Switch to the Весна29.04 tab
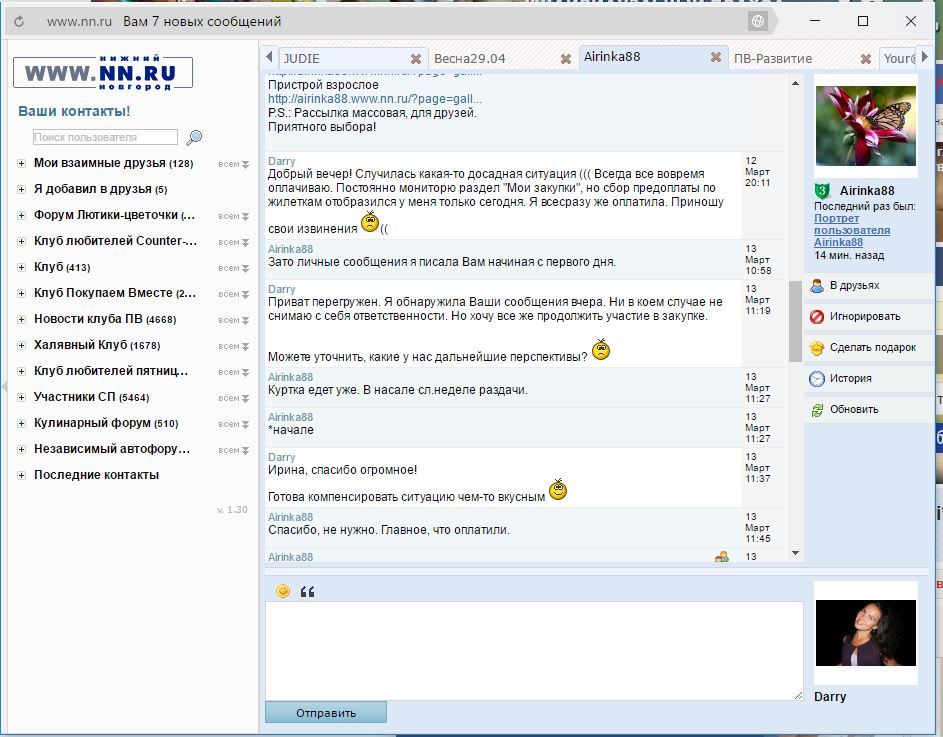The height and width of the screenshot is (737, 943). (x=470, y=58)
